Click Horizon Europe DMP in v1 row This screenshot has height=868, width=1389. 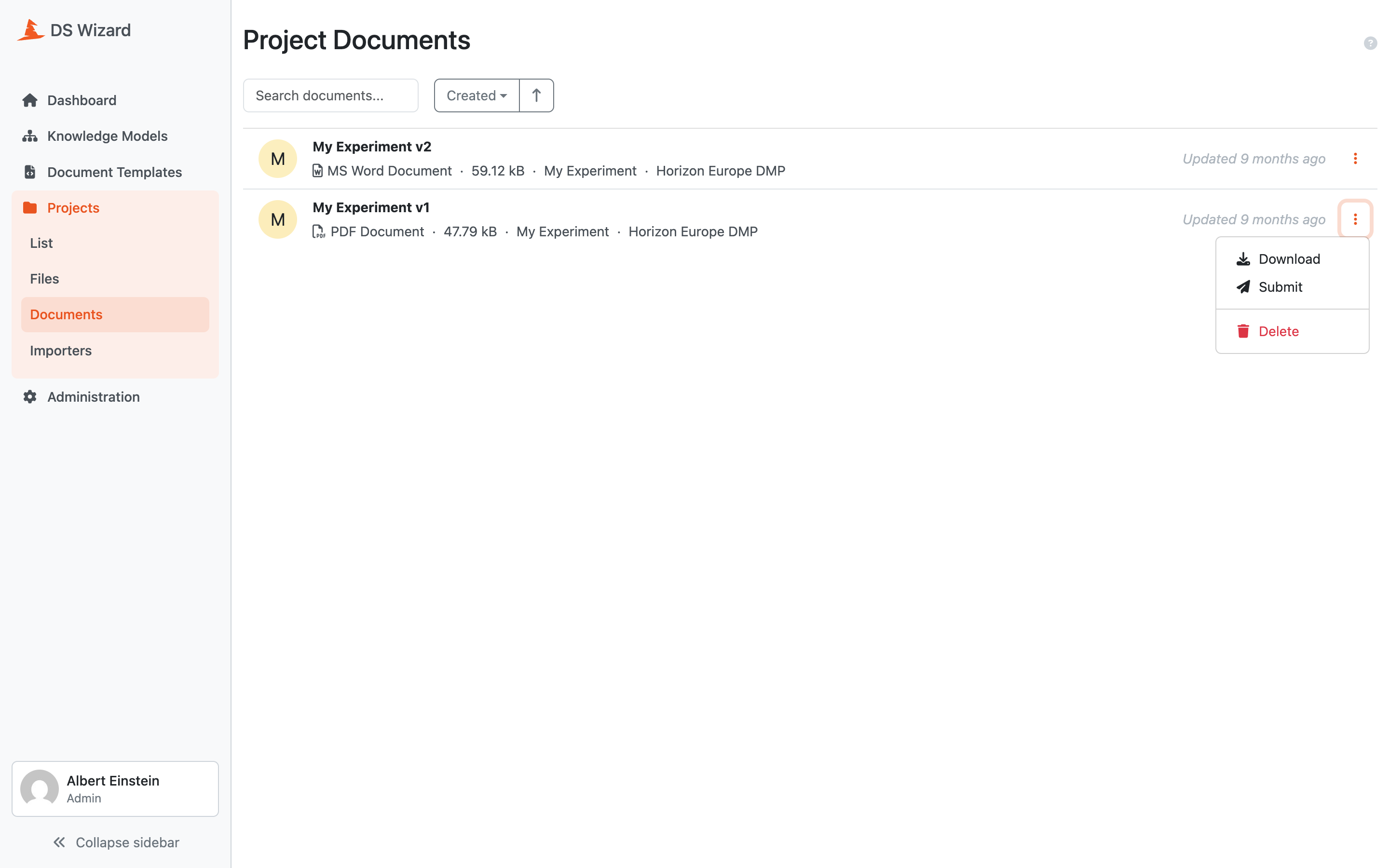click(693, 231)
